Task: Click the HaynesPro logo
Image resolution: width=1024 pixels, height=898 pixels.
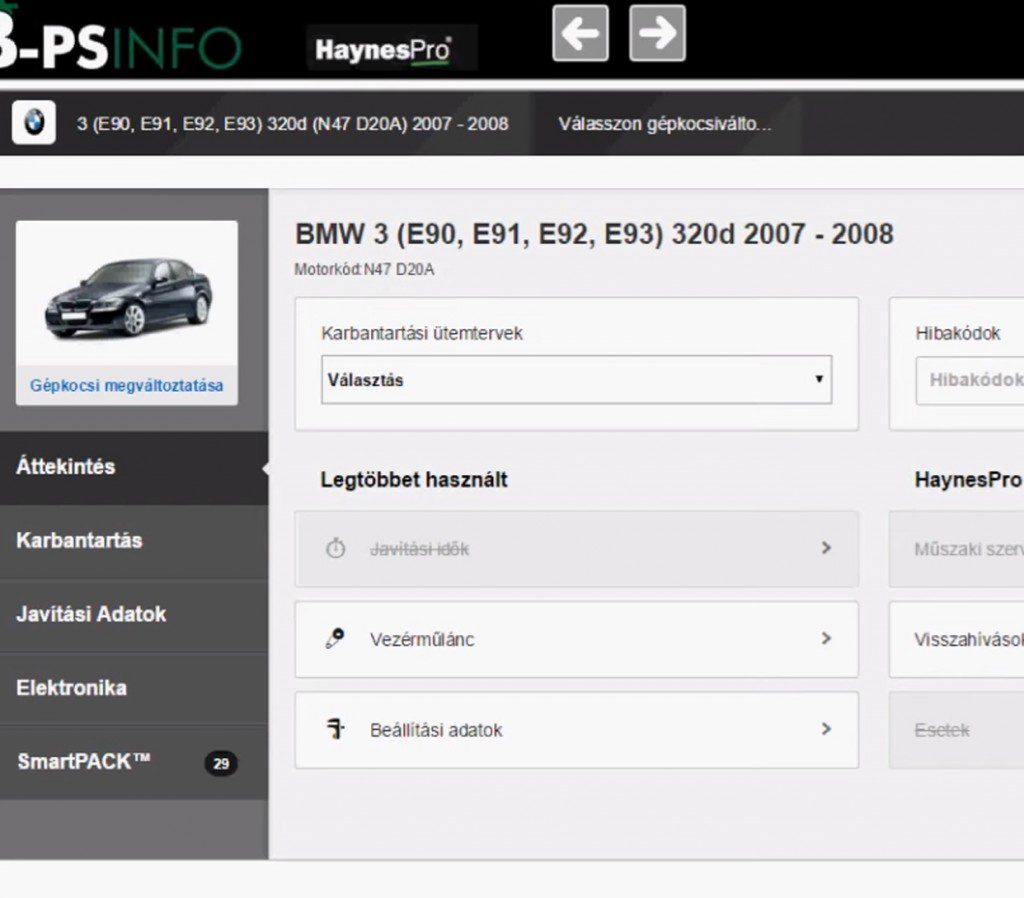Action: 383,50
